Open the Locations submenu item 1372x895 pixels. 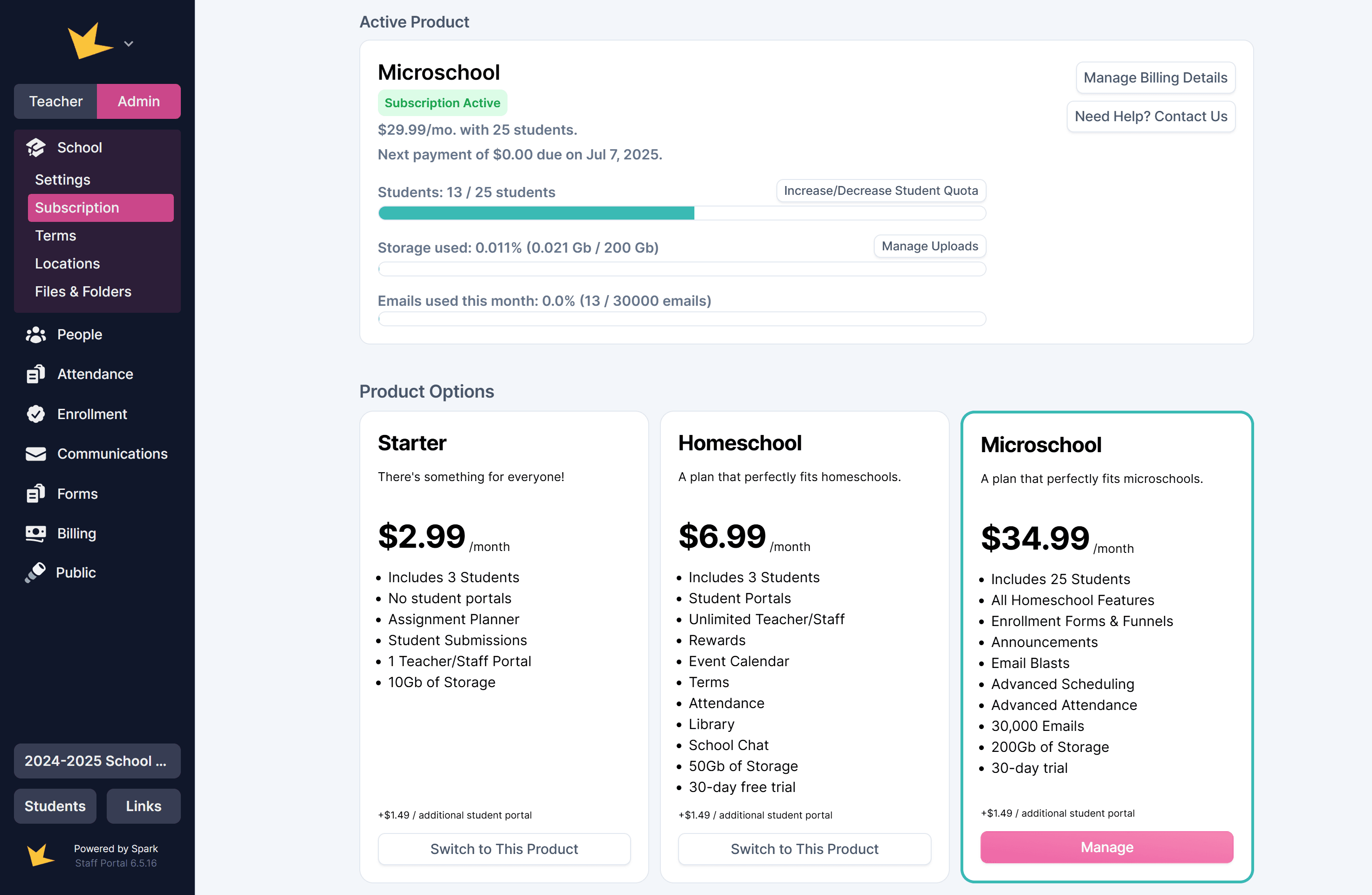pos(68,263)
